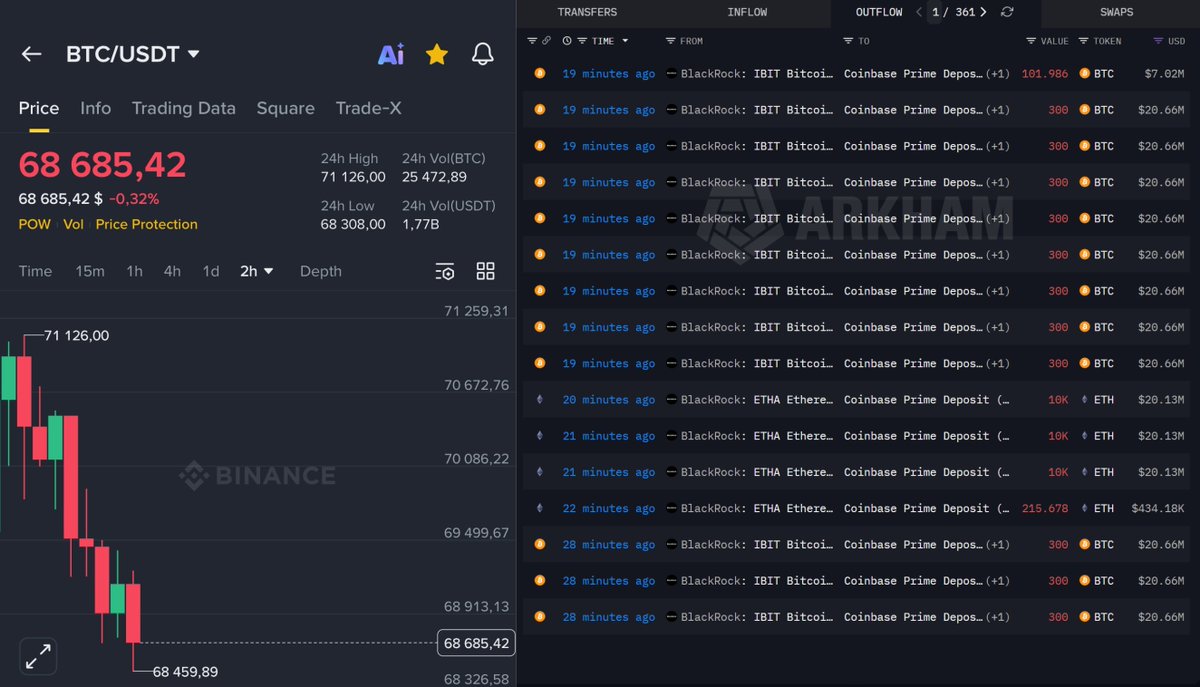Select the Time chart view
This screenshot has width=1200, height=687.
click(35, 271)
